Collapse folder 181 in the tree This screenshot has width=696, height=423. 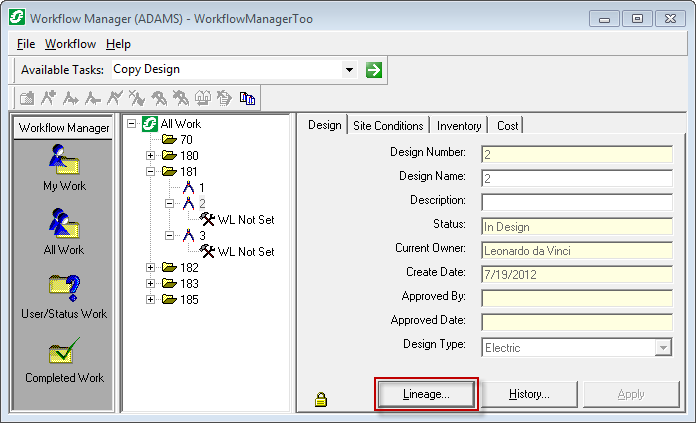click(151, 172)
